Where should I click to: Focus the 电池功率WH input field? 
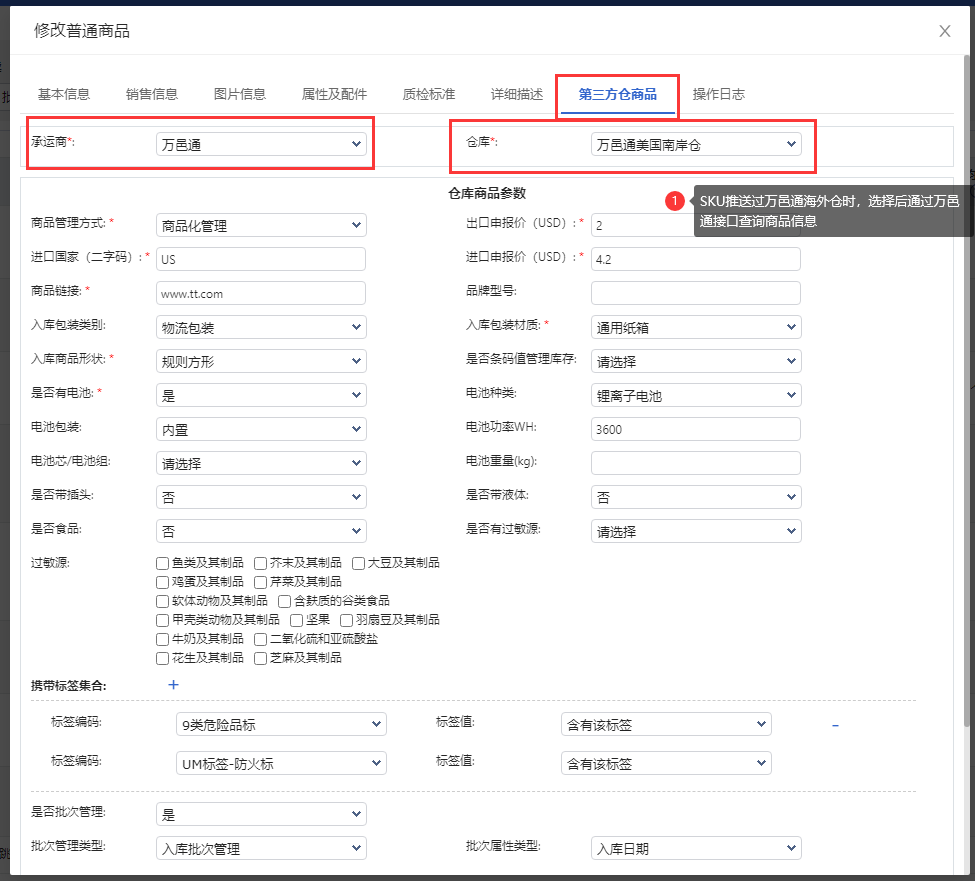[x=696, y=429]
